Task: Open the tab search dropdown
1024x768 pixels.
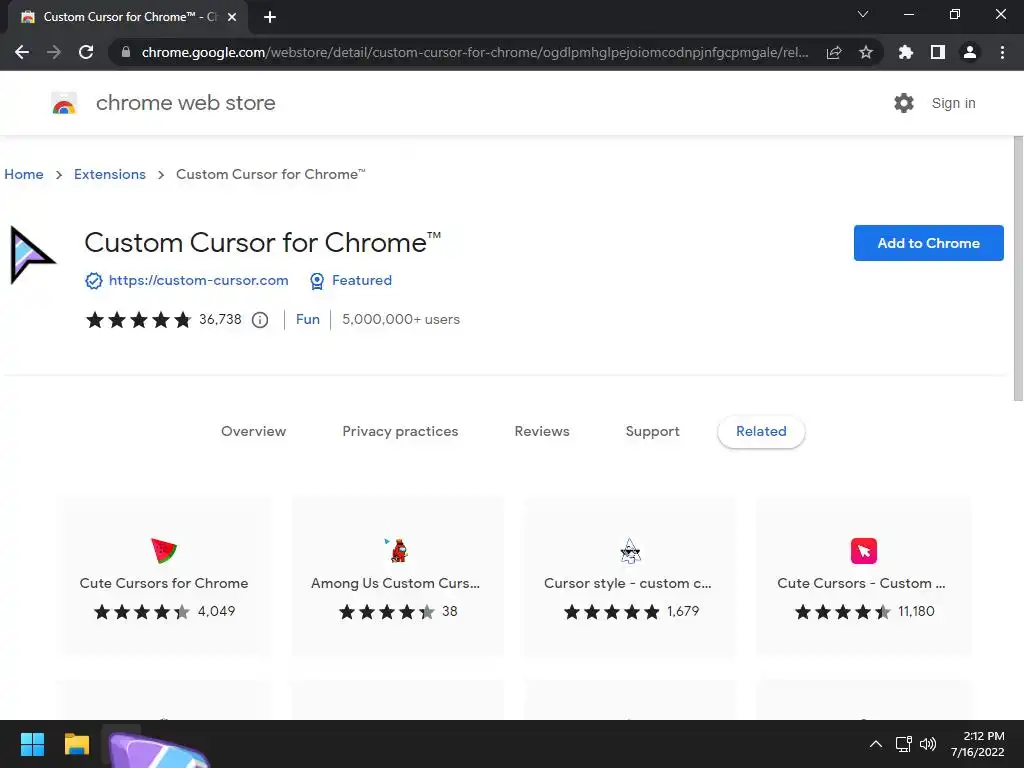Action: pos(863,14)
